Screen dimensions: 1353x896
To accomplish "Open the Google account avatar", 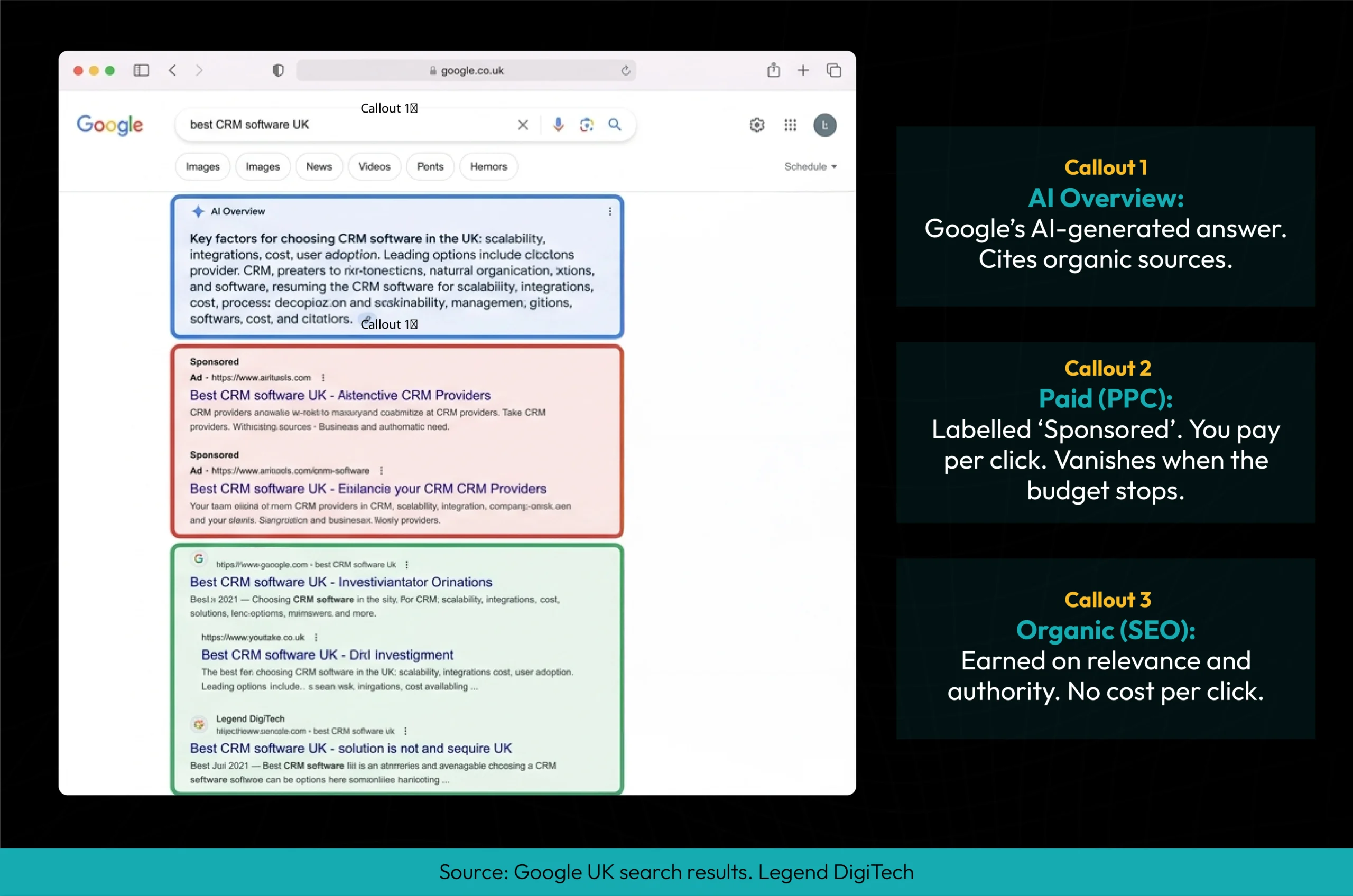I will pyautogui.click(x=825, y=125).
